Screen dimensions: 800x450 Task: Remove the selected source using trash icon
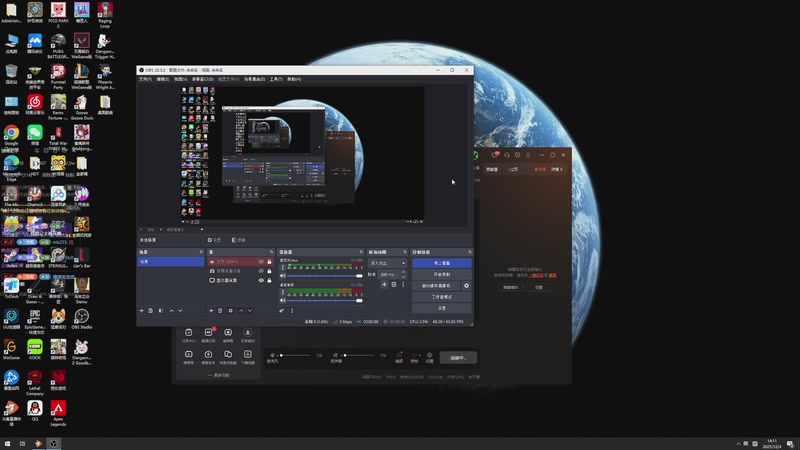click(x=220, y=310)
